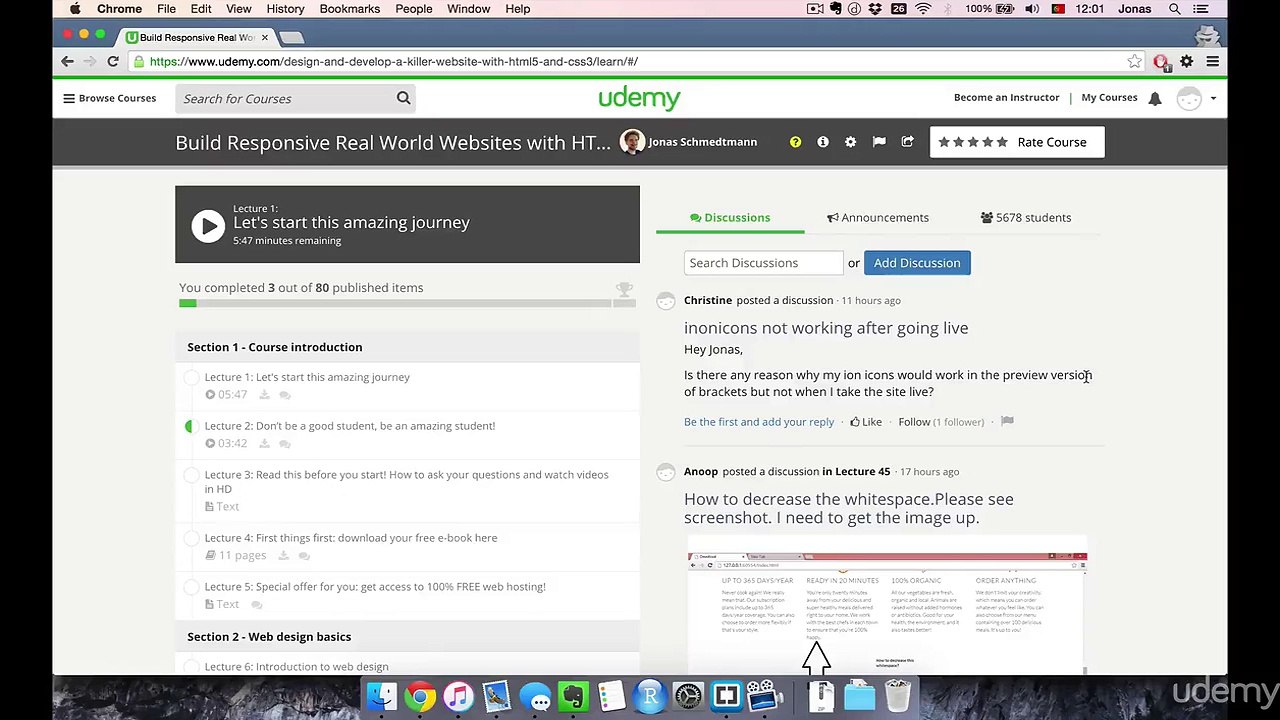Switch to the Announcements tab

[x=878, y=217]
